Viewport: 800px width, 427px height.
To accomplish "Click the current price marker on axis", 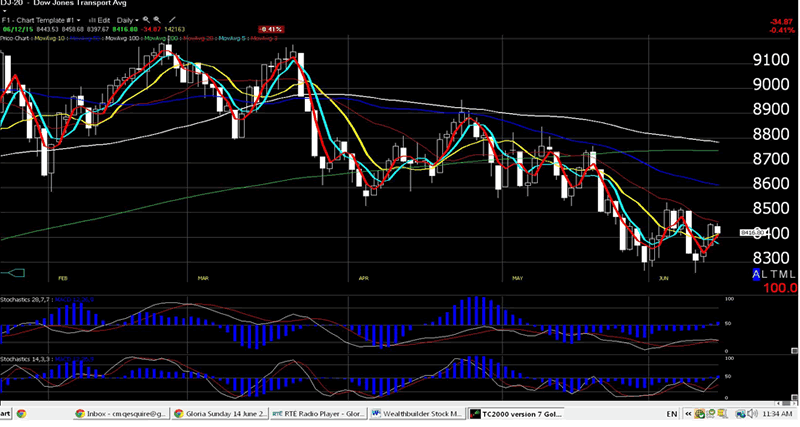I will pos(752,233).
